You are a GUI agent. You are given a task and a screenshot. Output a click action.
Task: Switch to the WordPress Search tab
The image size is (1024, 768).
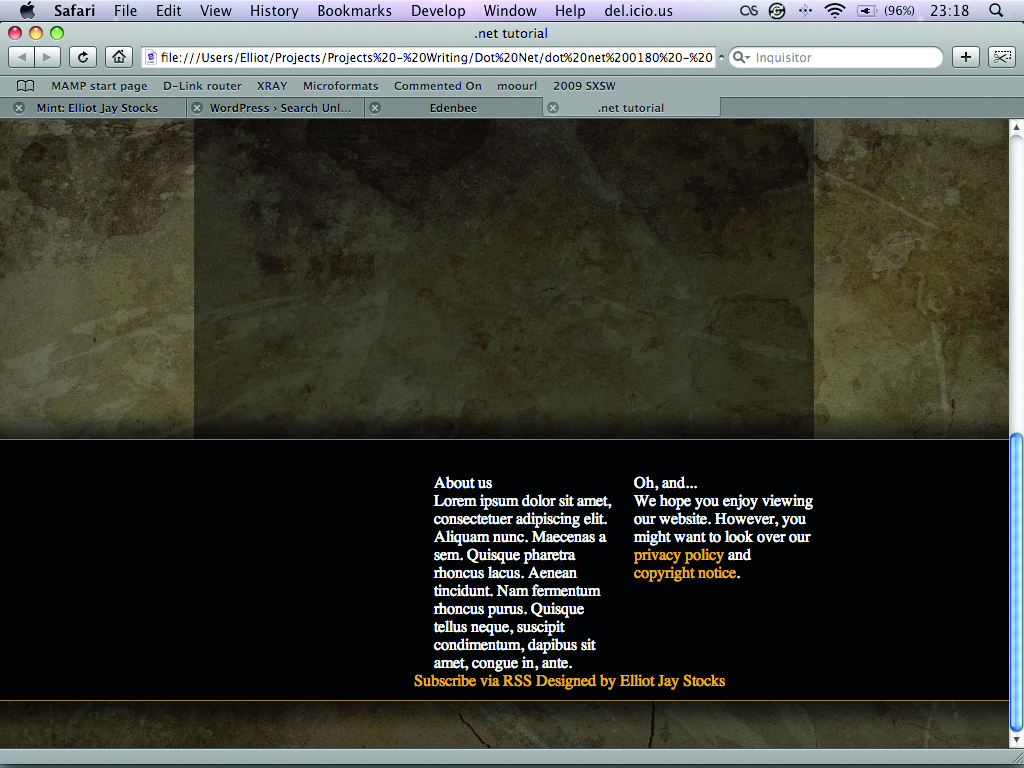(280, 108)
